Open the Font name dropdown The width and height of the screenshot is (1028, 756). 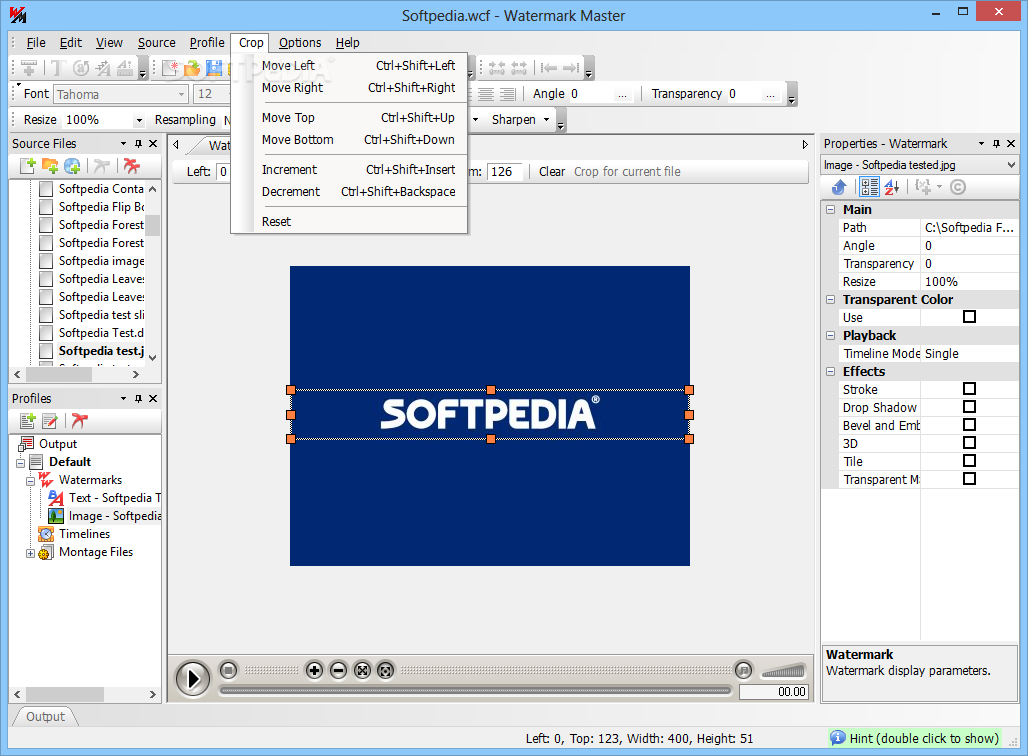point(182,94)
